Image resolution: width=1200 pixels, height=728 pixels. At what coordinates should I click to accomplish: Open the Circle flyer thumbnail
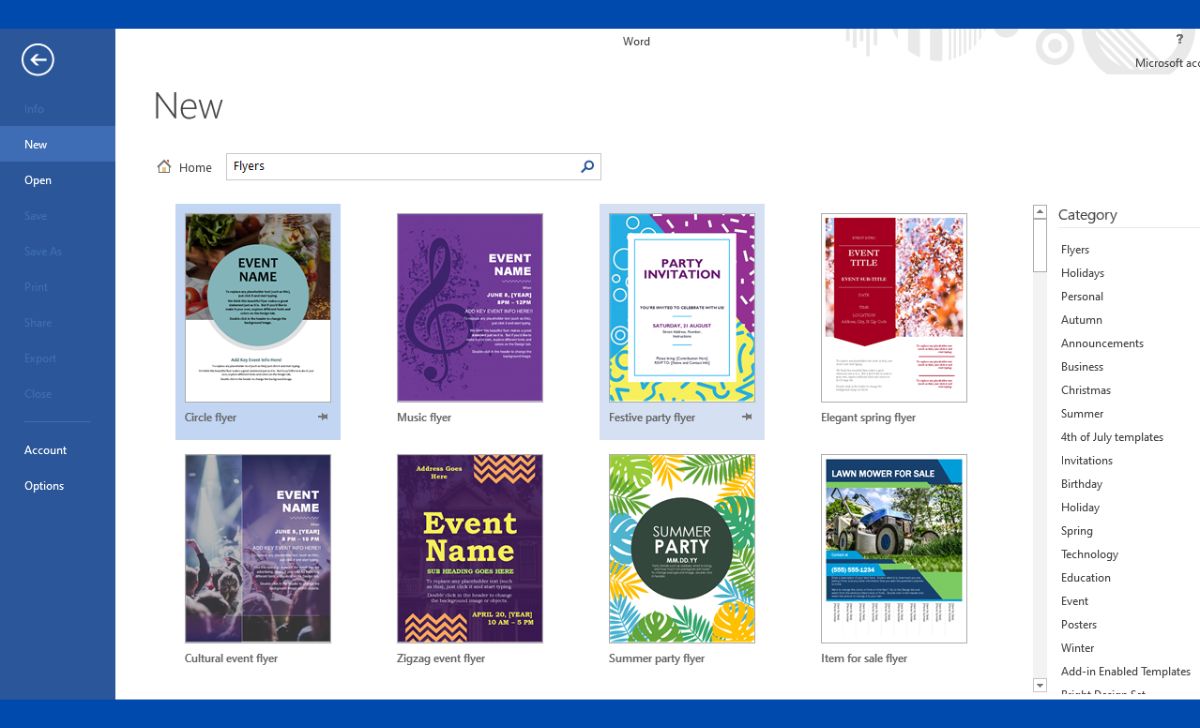point(258,308)
